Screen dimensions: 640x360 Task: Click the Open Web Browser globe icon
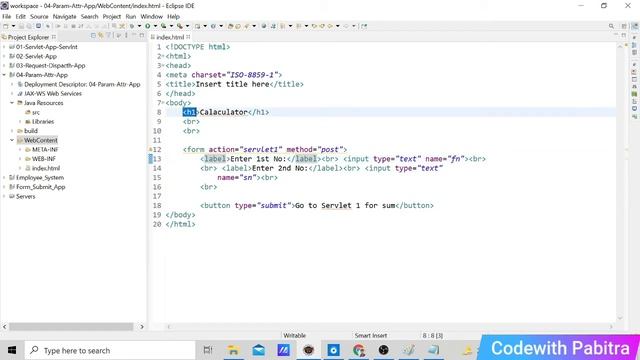click(x=264, y=26)
